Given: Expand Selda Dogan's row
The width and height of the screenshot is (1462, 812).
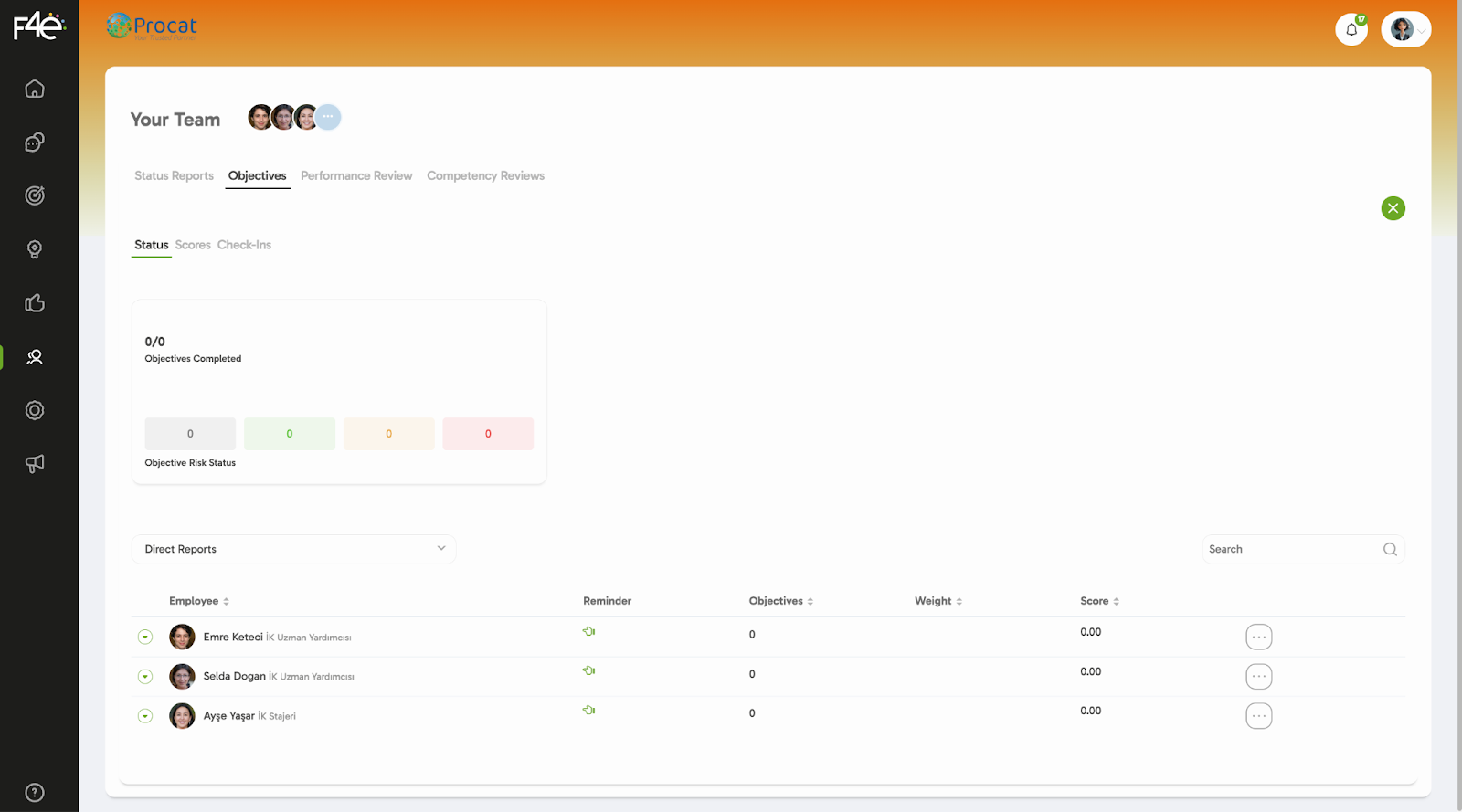Looking at the screenshot, I should [x=145, y=677].
